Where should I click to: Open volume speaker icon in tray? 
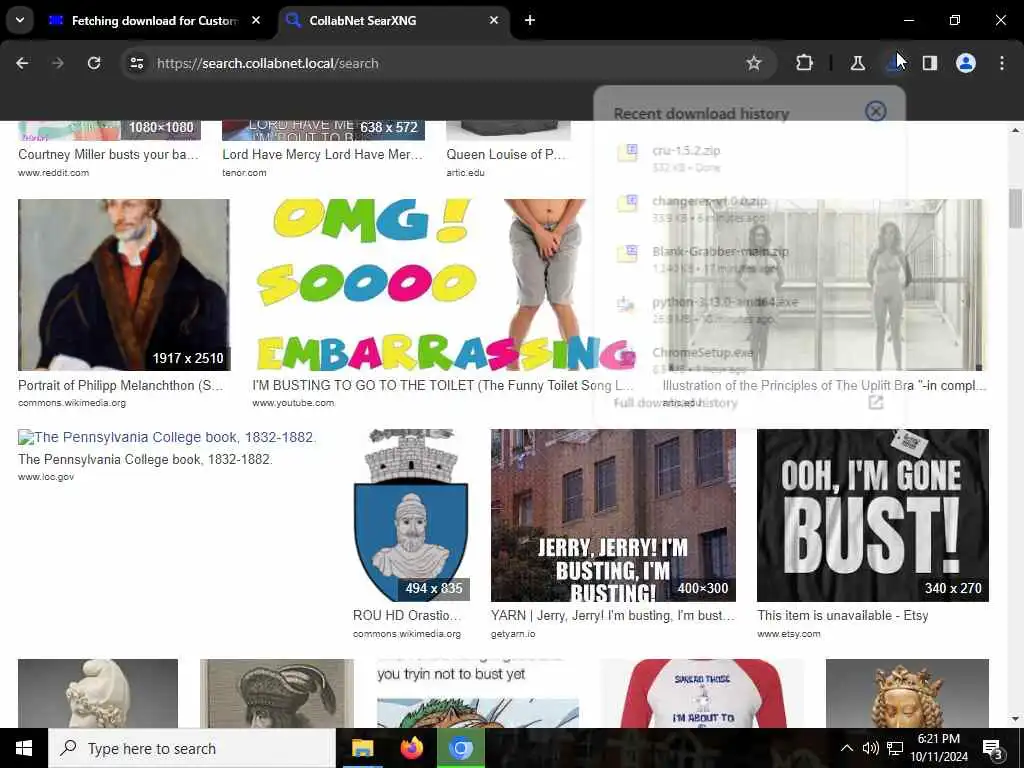point(871,748)
